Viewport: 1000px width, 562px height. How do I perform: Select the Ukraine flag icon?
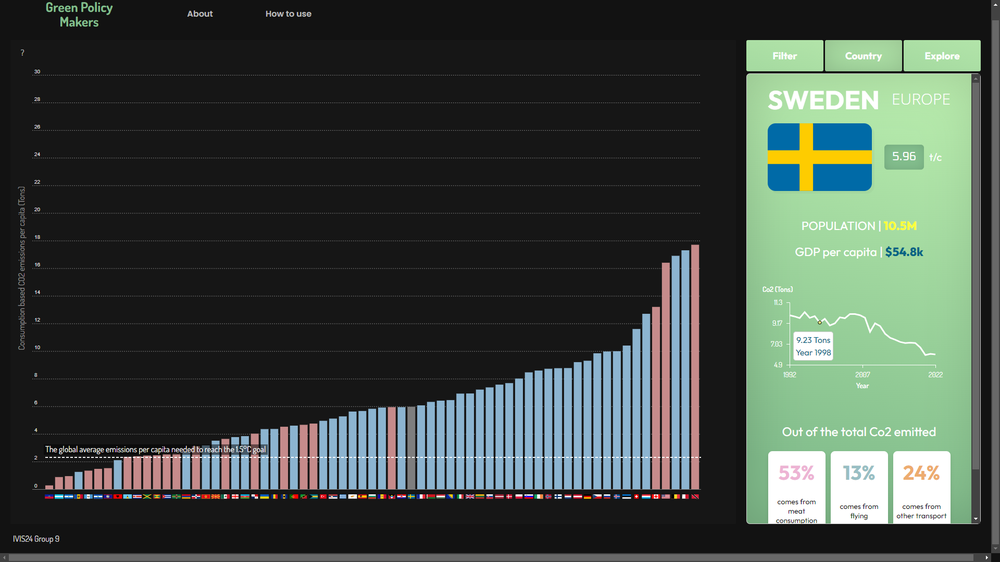pos(265,496)
